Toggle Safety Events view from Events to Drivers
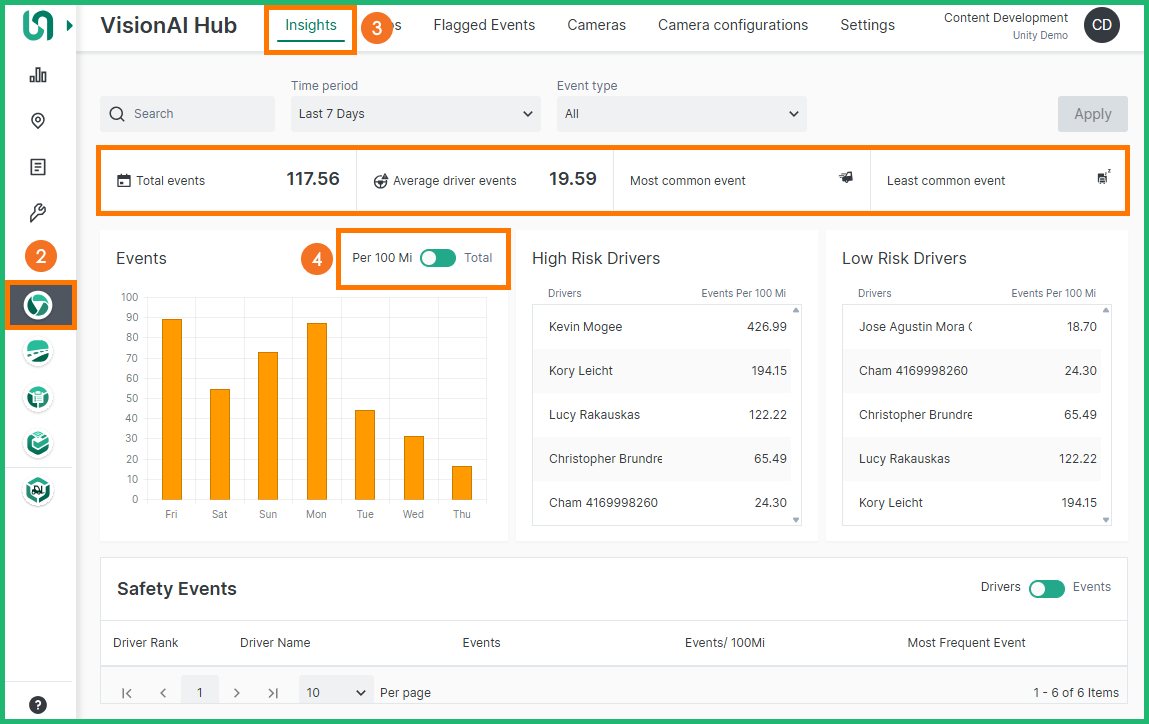Viewport: 1149px width, 724px height. tap(1046, 588)
